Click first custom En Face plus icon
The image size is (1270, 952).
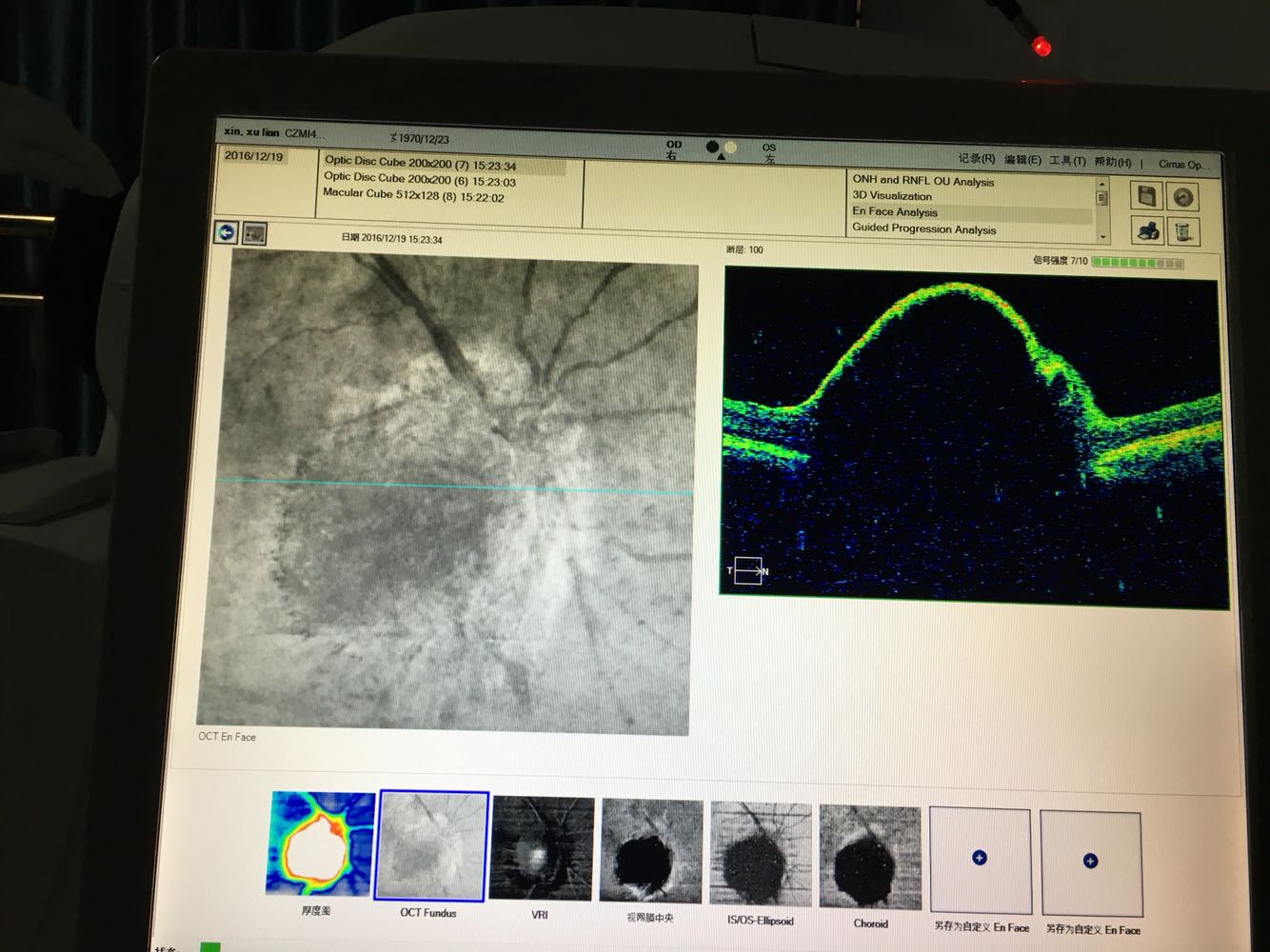(x=980, y=859)
